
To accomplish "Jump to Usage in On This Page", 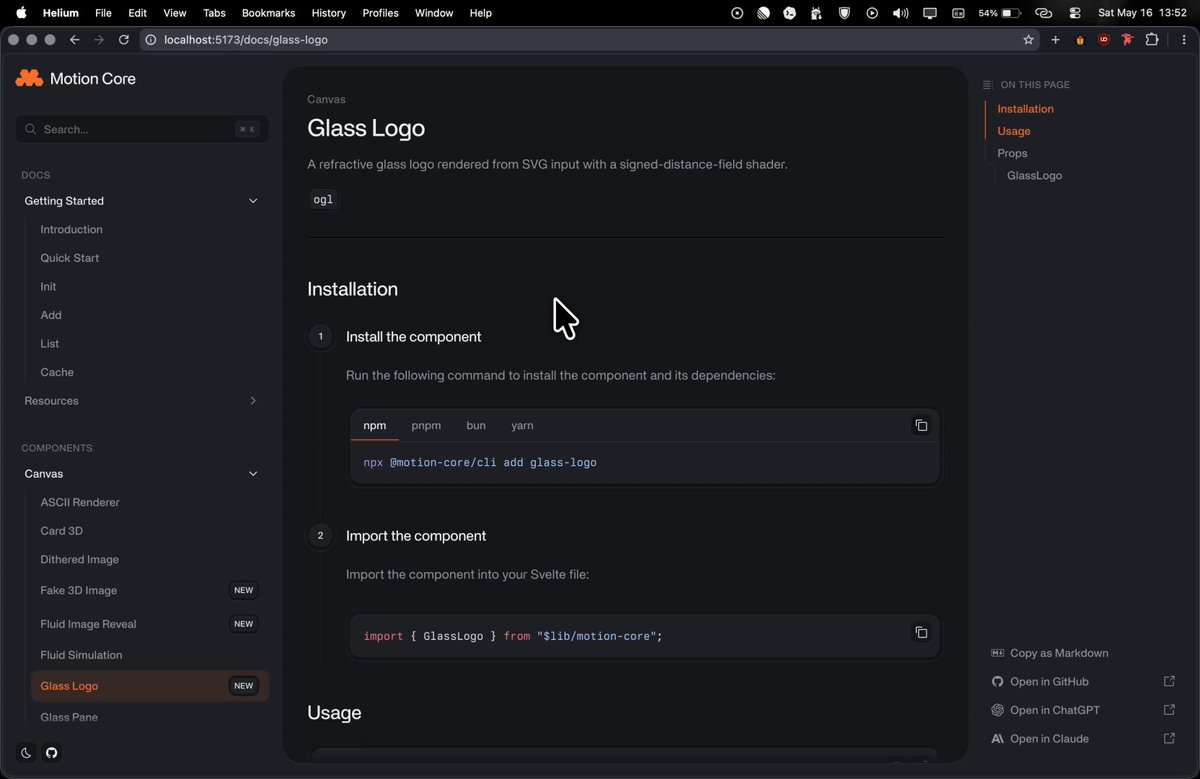I will [1014, 131].
